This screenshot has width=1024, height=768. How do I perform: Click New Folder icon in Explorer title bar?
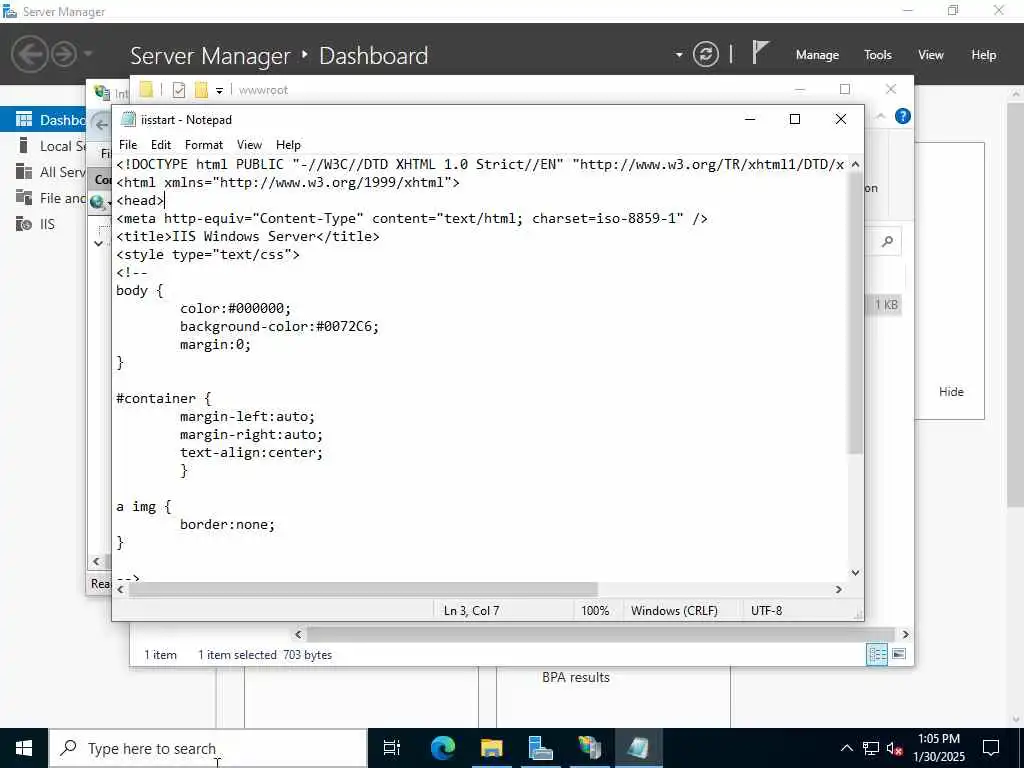pos(200,89)
